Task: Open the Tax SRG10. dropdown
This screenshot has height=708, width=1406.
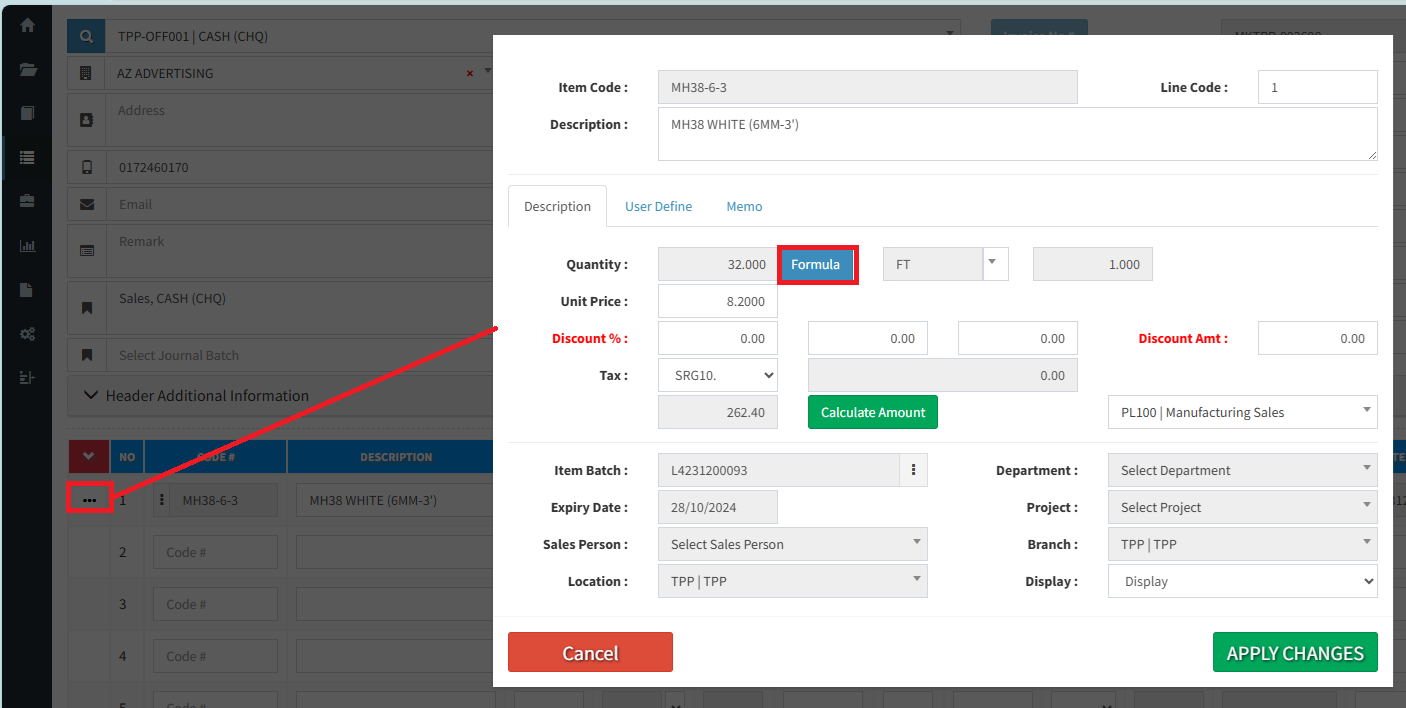Action: click(x=717, y=375)
